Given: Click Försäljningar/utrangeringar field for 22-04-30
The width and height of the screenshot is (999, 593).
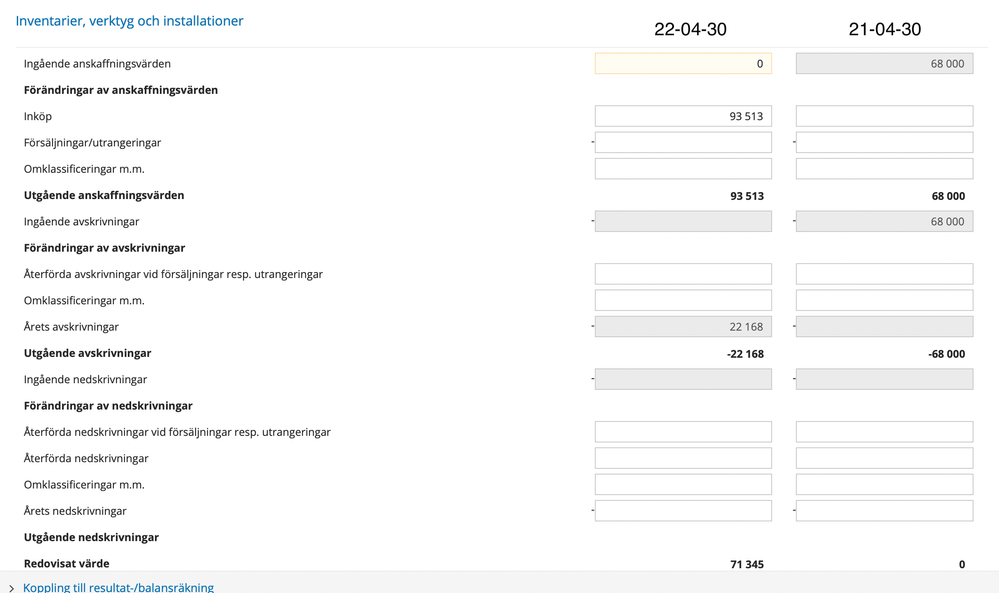Looking at the screenshot, I should pos(683,143).
